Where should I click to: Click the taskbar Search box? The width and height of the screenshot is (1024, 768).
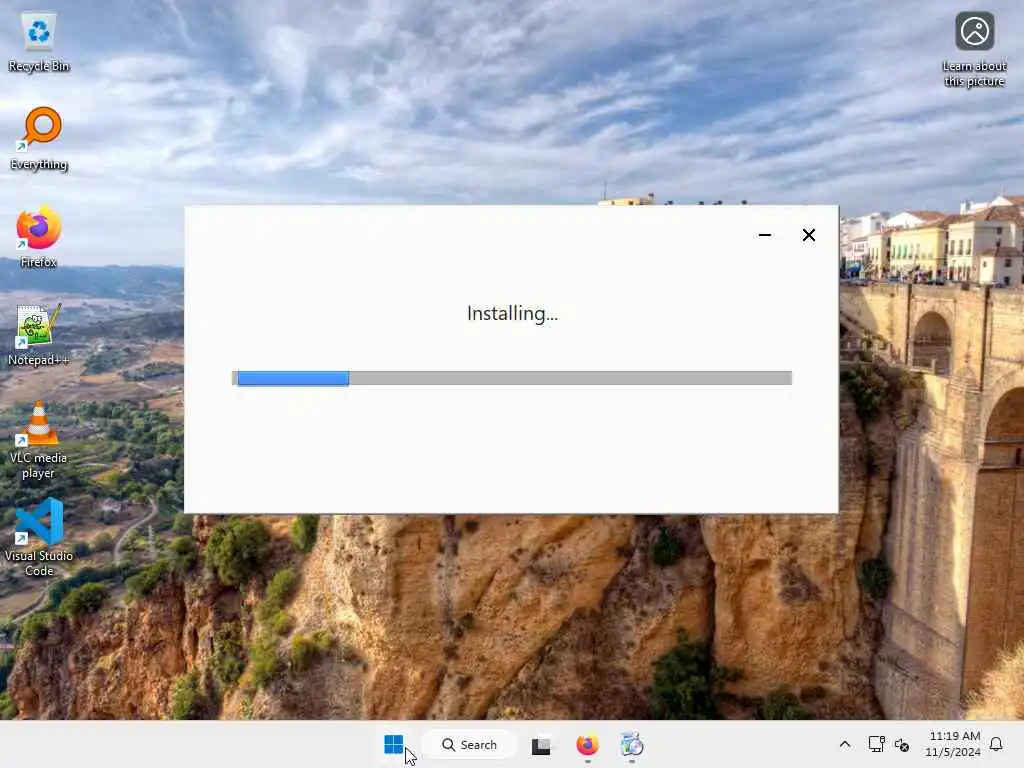(x=470, y=744)
